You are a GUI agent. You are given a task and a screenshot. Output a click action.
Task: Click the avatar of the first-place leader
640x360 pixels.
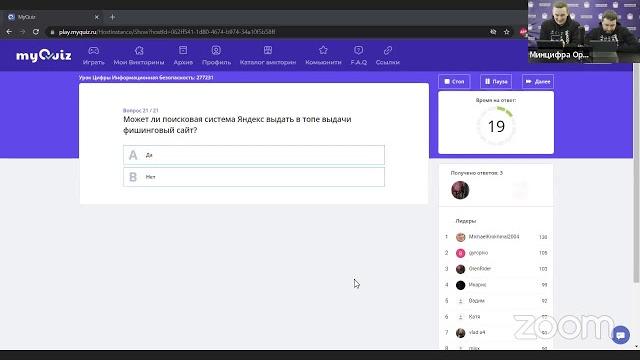pos(460,237)
